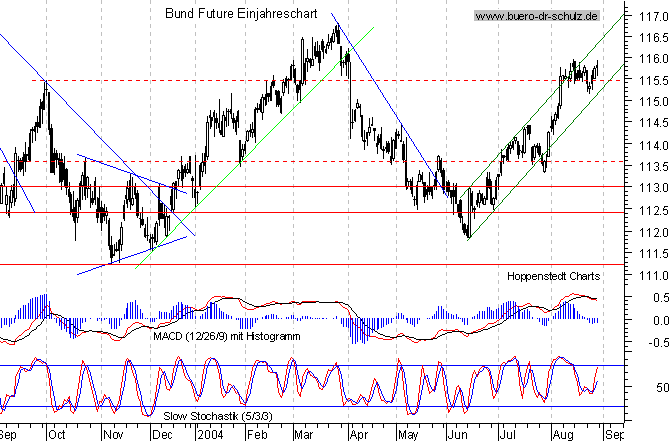672x441 pixels.
Task: Click the Apr label on time axis
Action: click(x=358, y=435)
